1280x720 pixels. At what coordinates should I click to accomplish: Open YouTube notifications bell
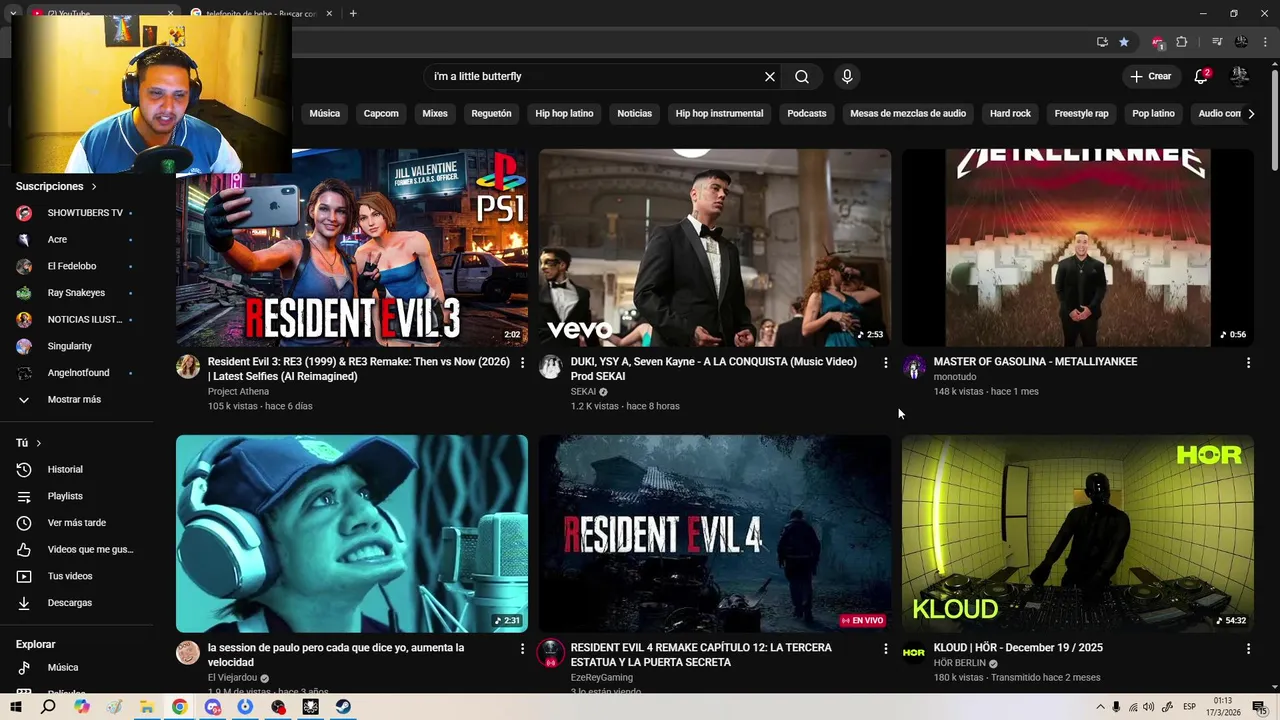[1201, 76]
